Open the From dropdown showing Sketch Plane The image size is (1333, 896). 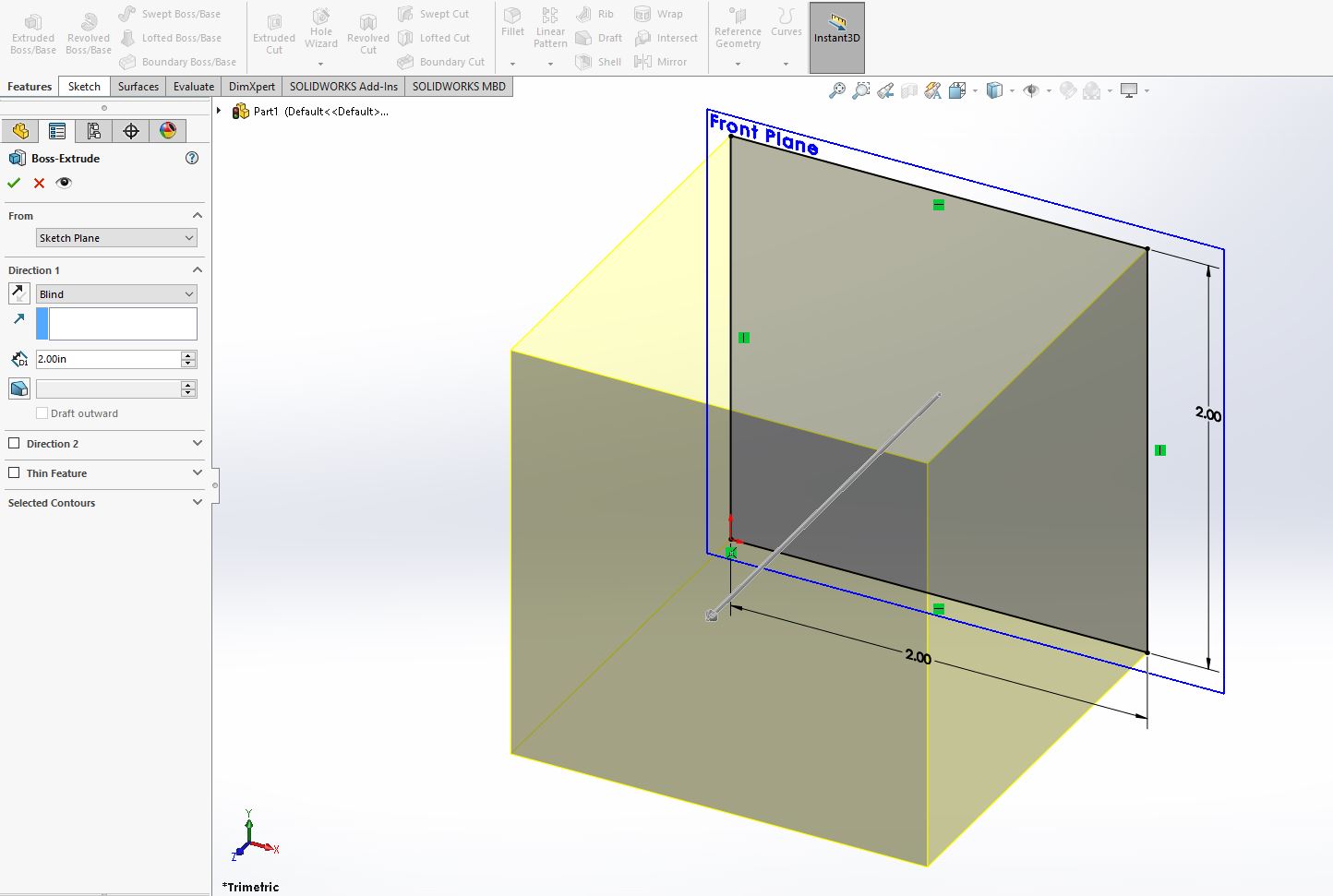[115, 237]
